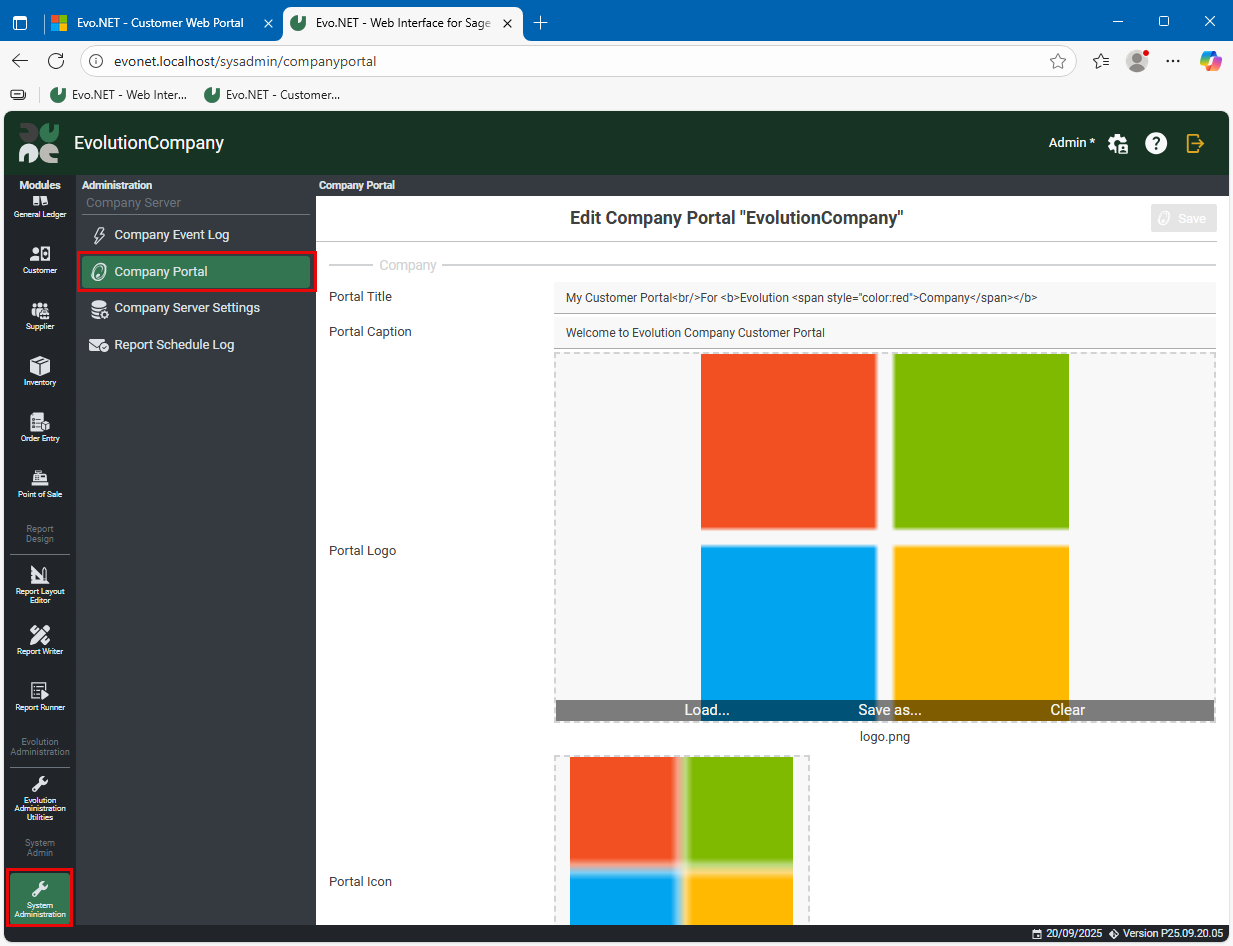Select Company Server Settings menu item

pos(186,308)
